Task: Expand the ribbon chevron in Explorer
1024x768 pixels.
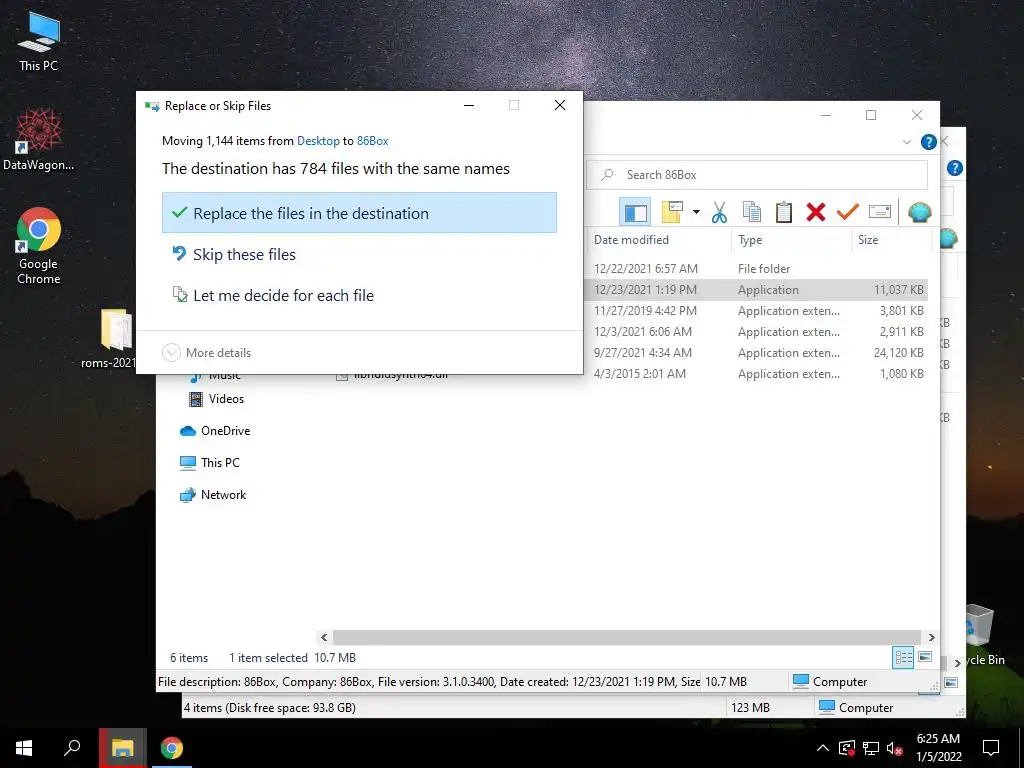Action: [906, 142]
